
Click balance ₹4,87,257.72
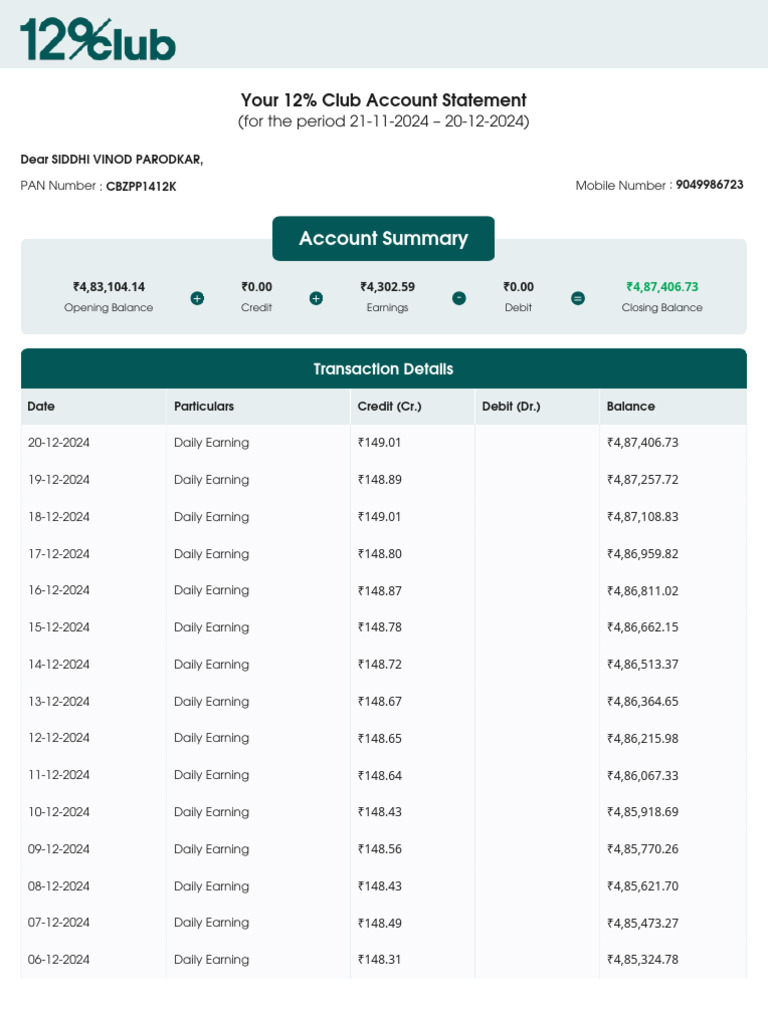643,479
